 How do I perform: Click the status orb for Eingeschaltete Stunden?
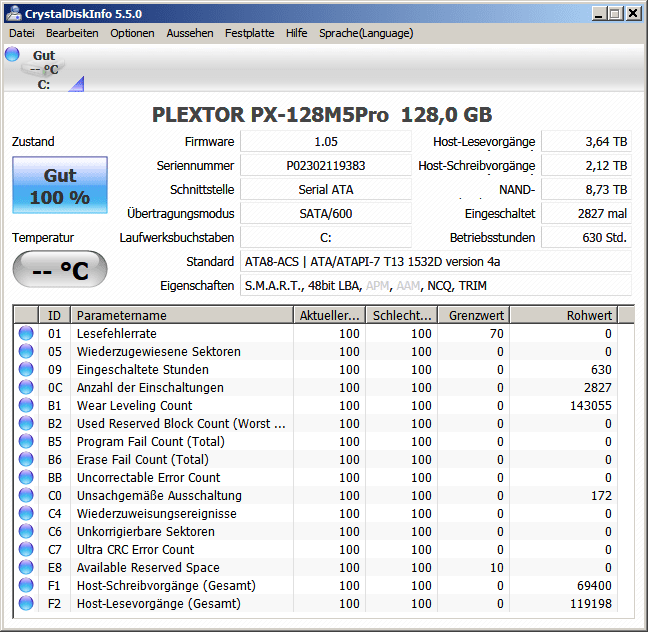[26, 369]
